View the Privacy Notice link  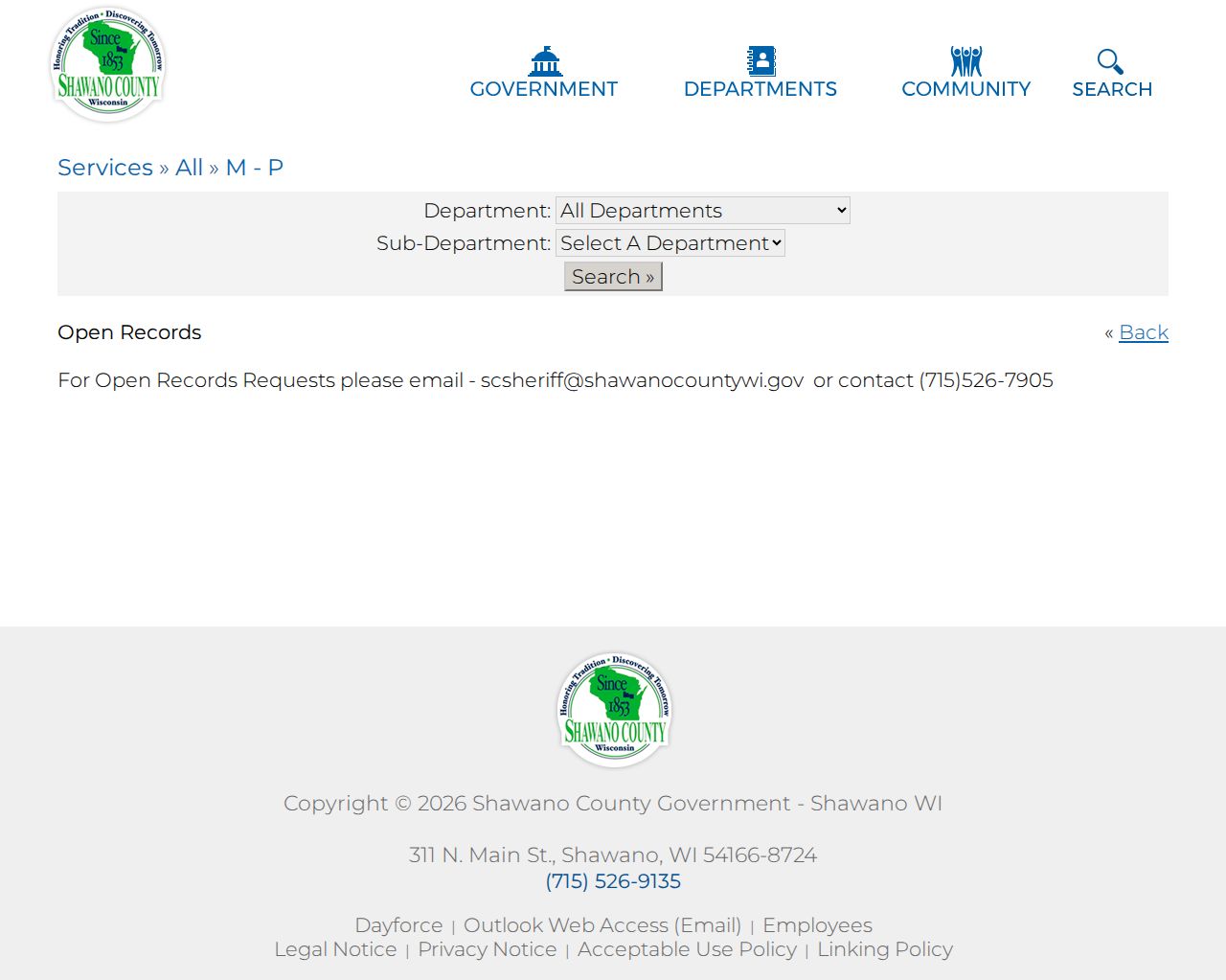[x=487, y=949]
